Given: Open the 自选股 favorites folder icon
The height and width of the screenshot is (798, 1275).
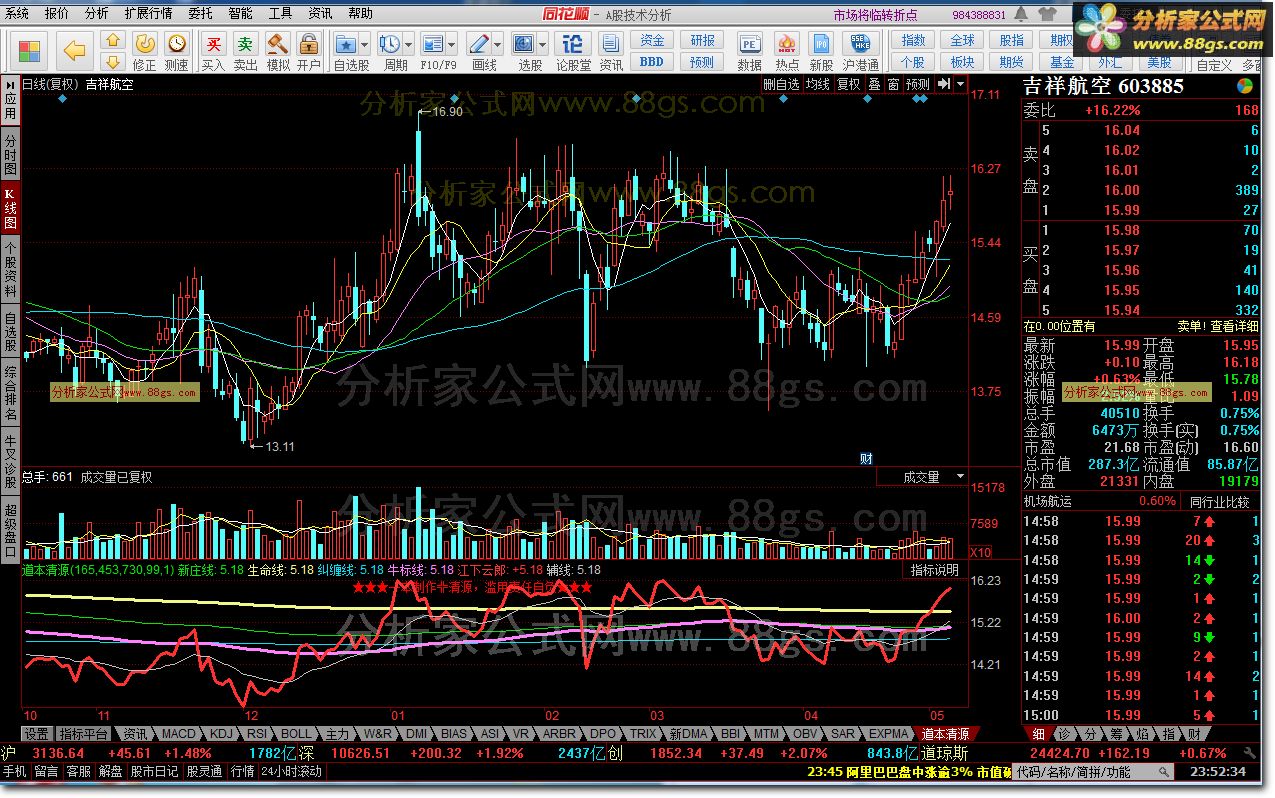Looking at the screenshot, I should [x=346, y=45].
